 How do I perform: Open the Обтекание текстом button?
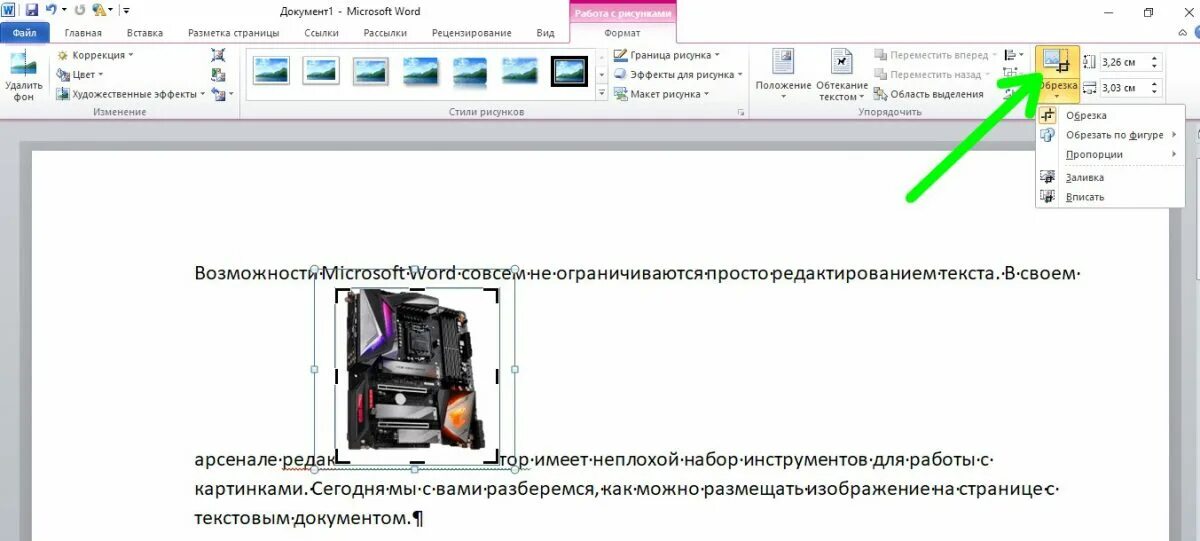[x=842, y=75]
